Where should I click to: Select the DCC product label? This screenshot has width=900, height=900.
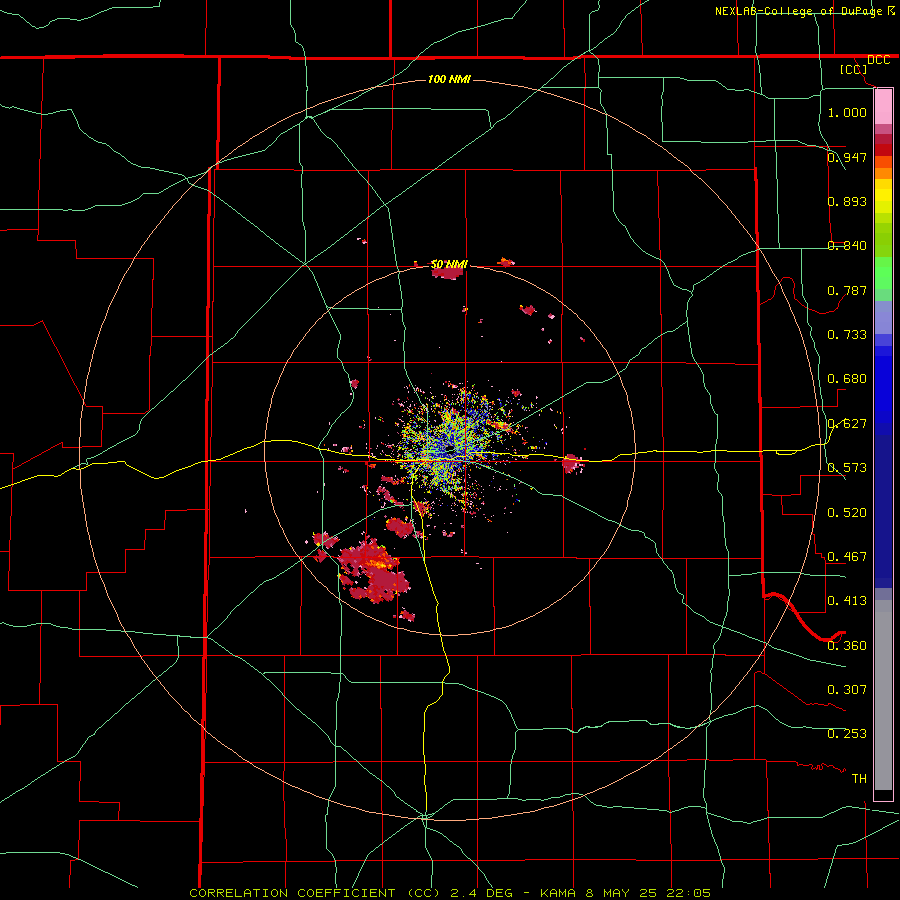878,60
